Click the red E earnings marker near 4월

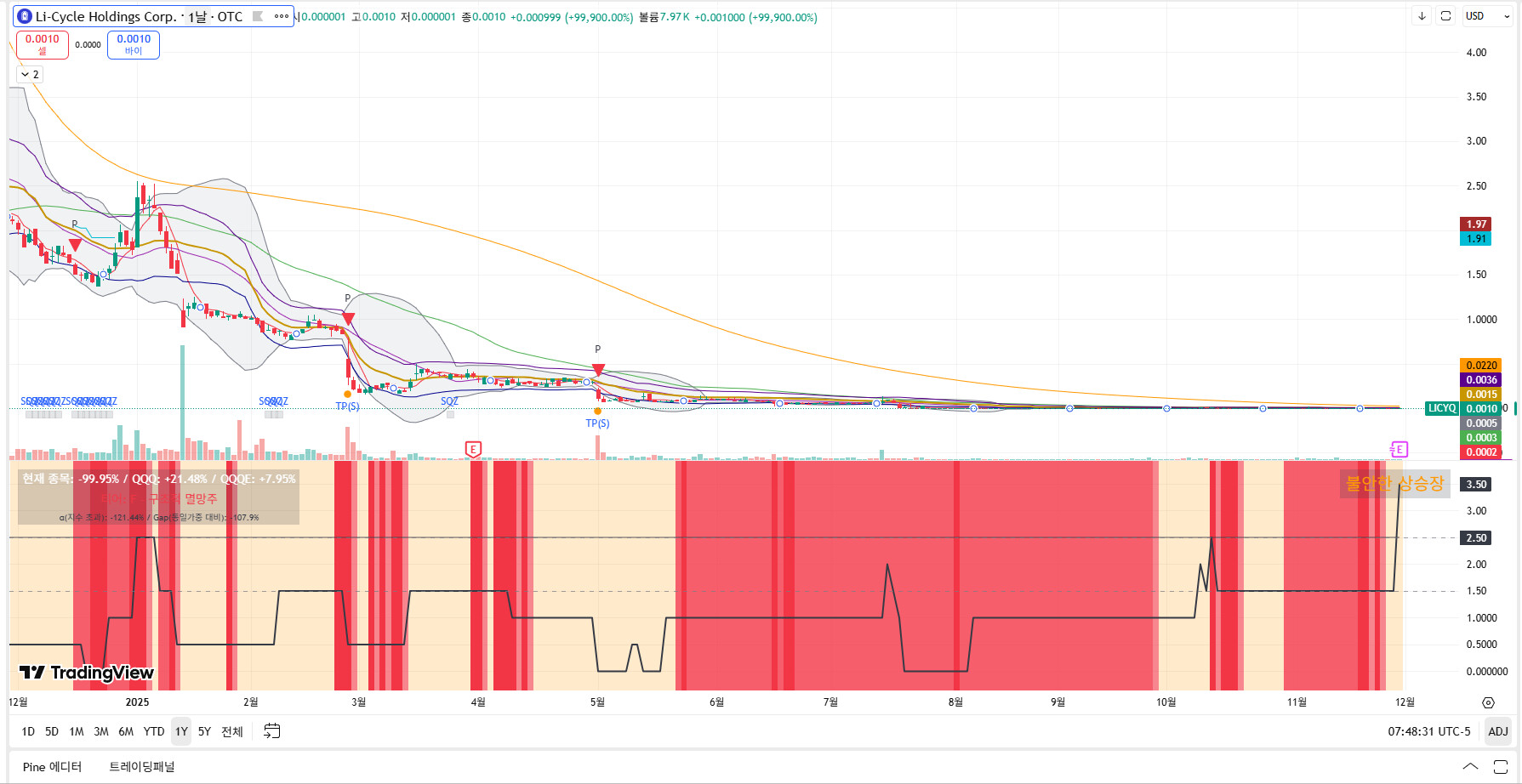click(474, 449)
